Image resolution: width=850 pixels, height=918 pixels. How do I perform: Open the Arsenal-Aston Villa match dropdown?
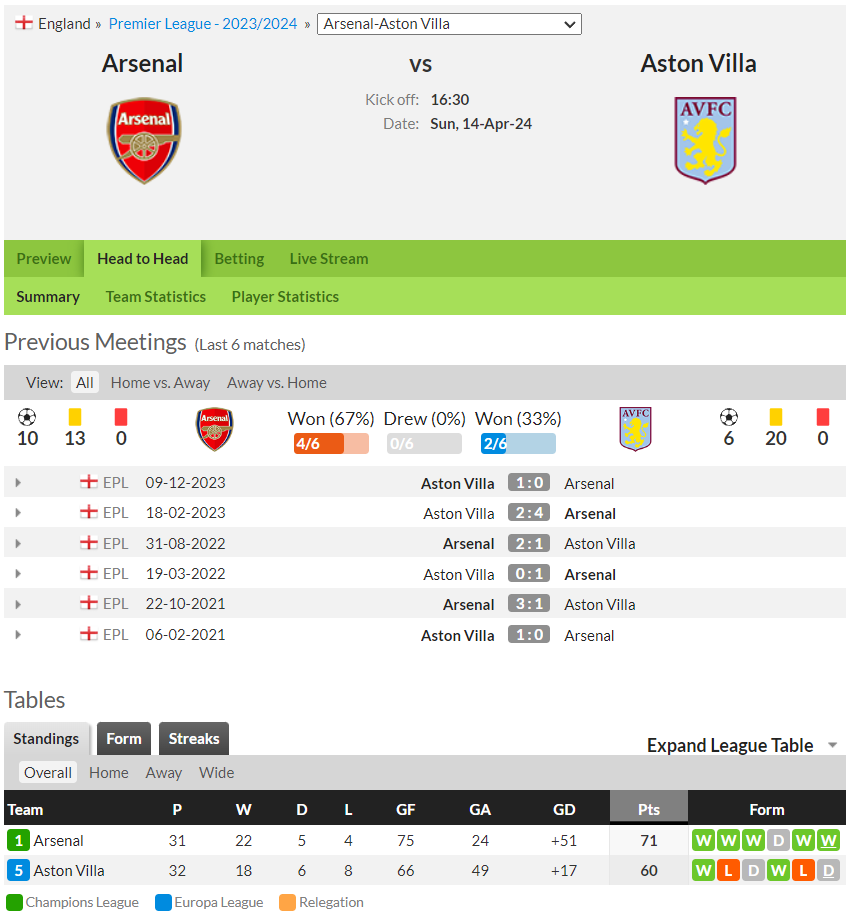pos(449,24)
